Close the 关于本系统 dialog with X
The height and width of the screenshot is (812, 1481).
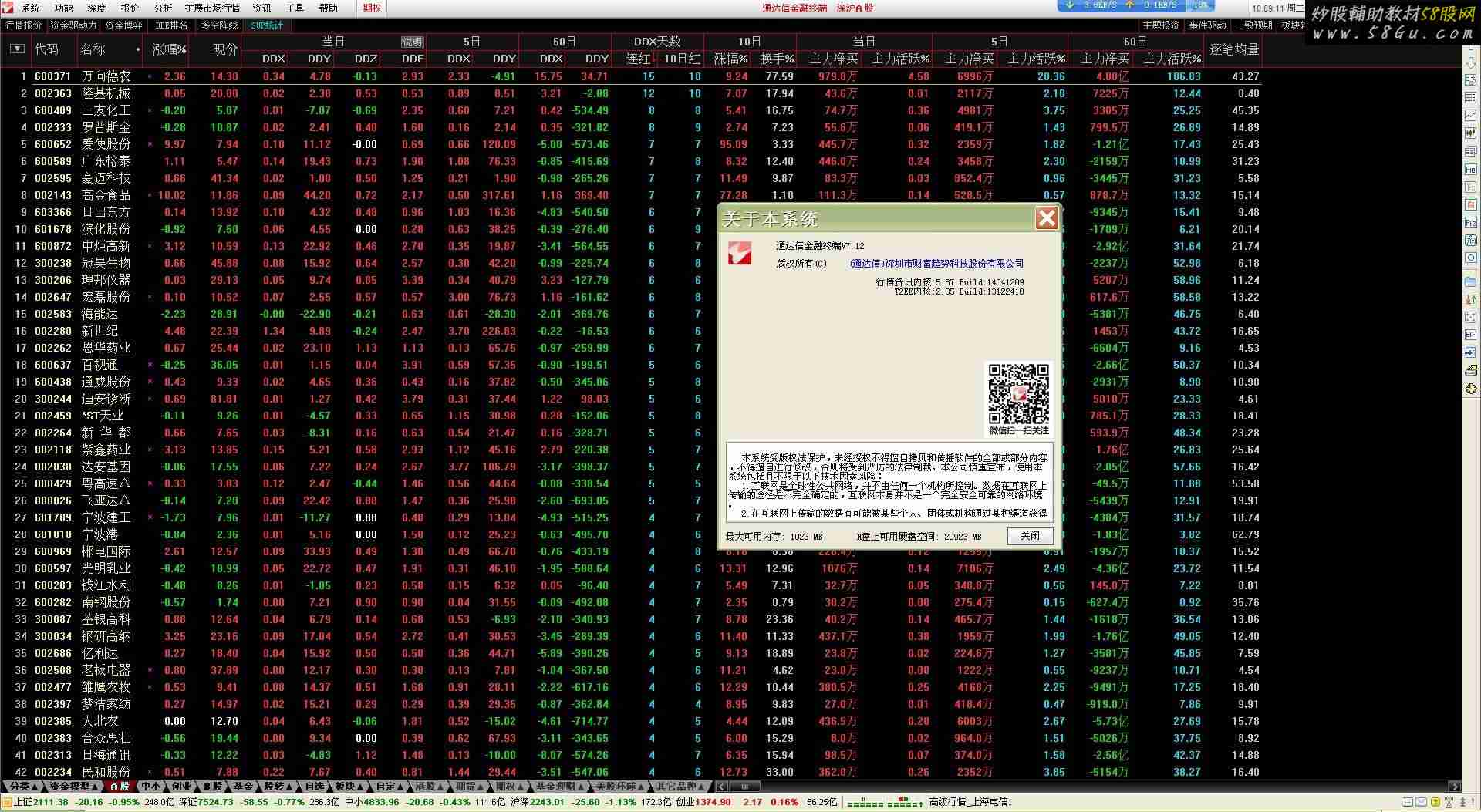pyautogui.click(x=1047, y=219)
